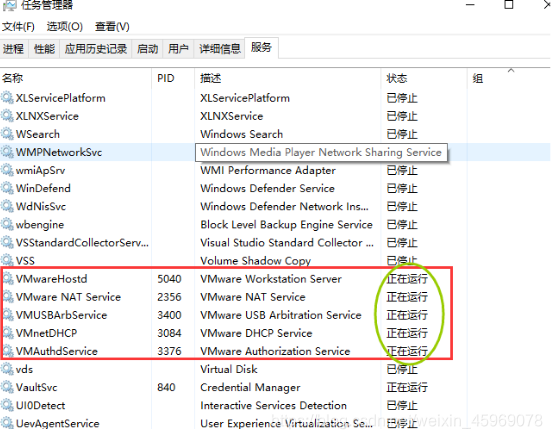Select the WSearch service name
This screenshot has width=552, height=439.
(38, 134)
